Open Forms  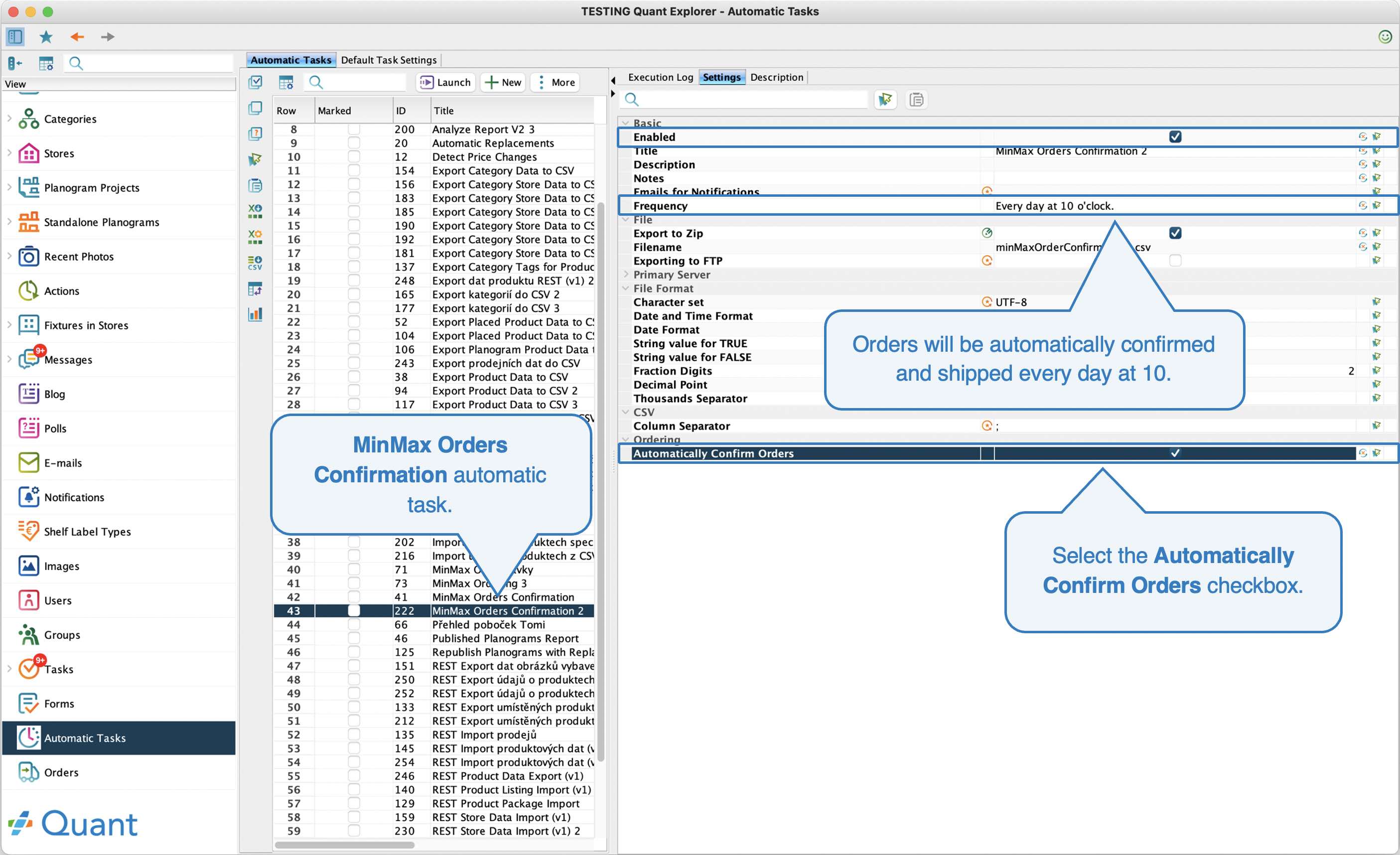click(x=58, y=704)
